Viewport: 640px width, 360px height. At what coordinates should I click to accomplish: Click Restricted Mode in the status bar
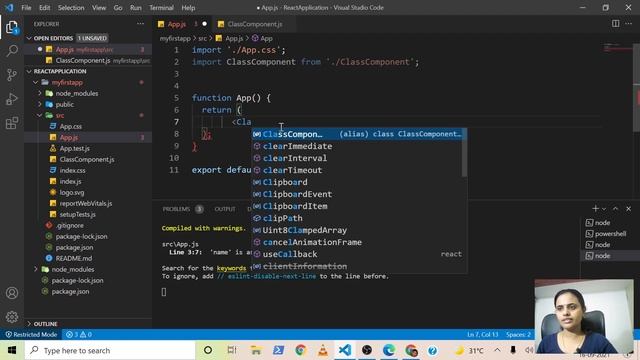[x=31, y=335]
